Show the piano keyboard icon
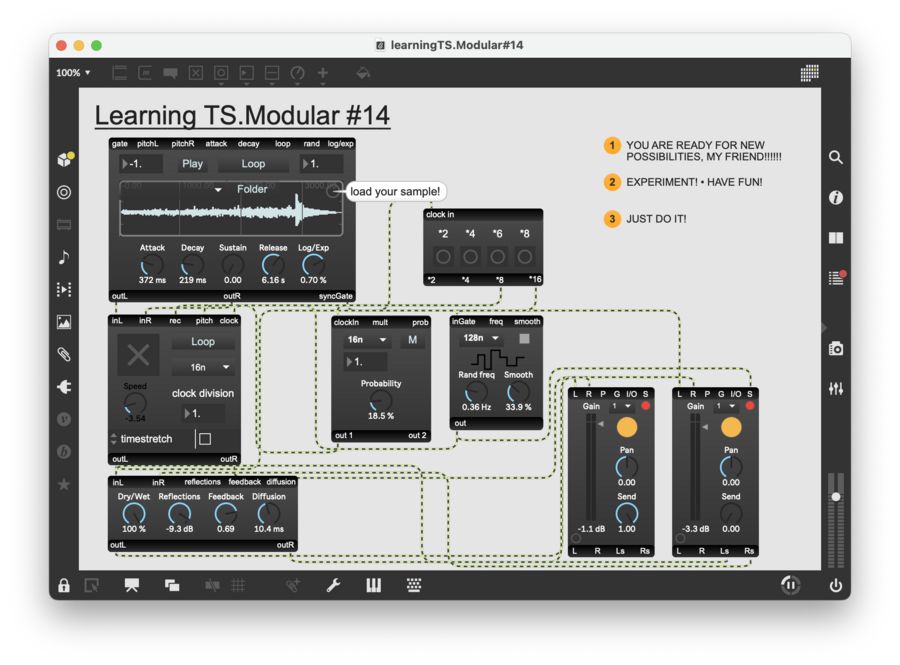The image size is (900, 665). pos(373,586)
